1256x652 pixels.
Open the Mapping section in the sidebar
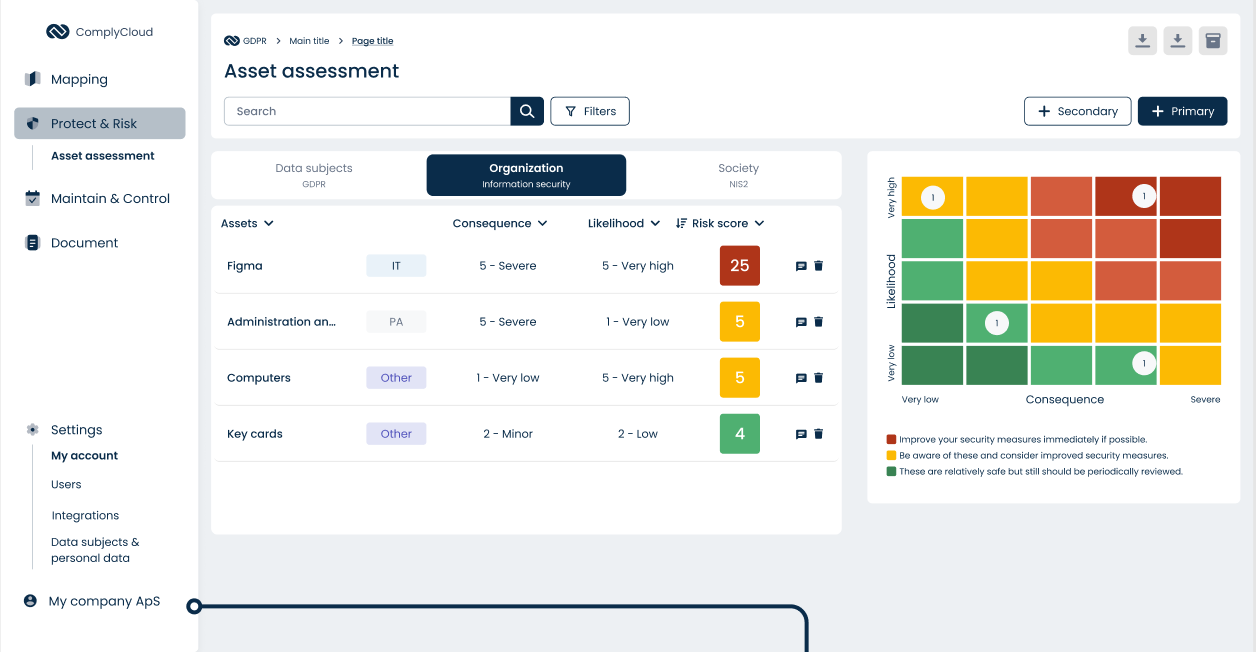(x=78, y=79)
